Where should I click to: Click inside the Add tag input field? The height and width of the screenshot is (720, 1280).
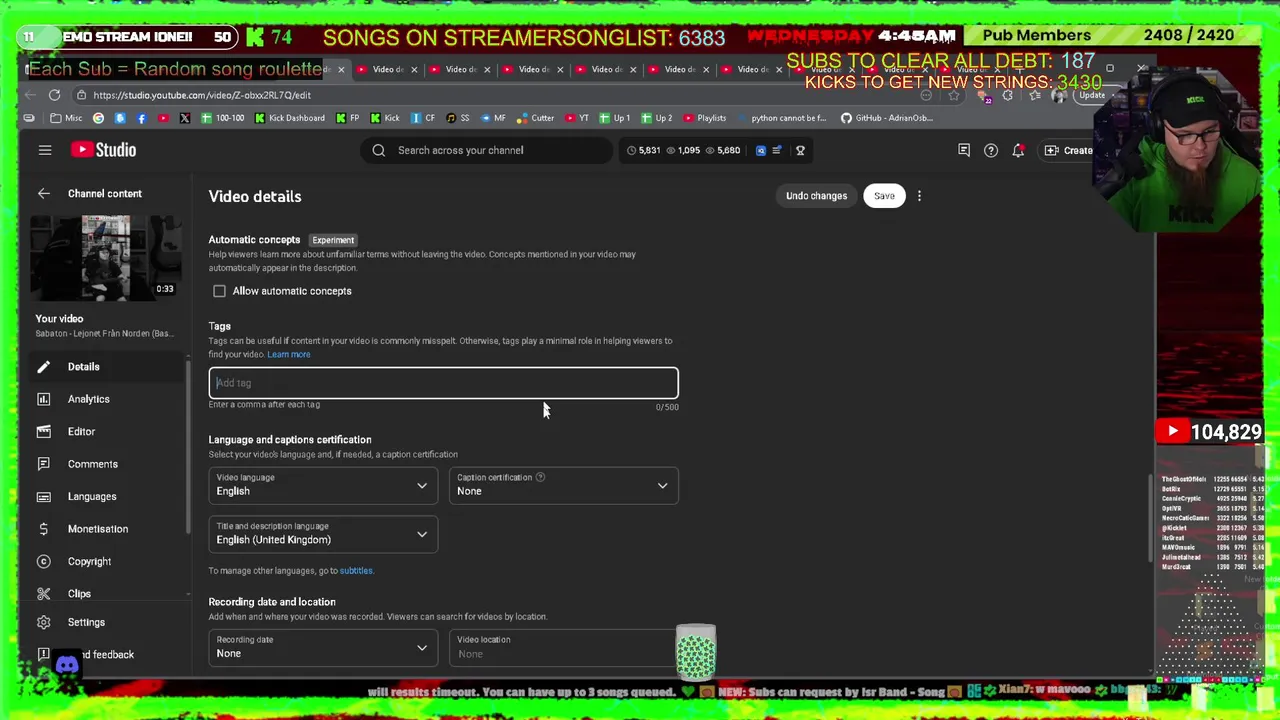pyautogui.click(x=443, y=383)
